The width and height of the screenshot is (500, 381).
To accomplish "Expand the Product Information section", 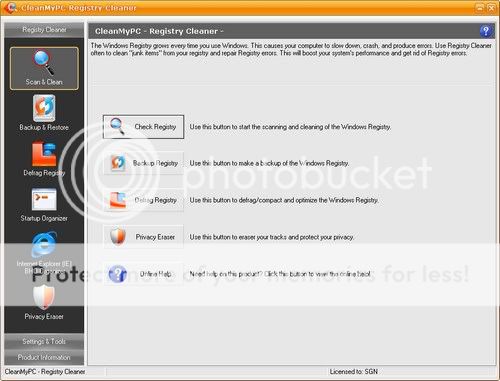I will click(44, 357).
